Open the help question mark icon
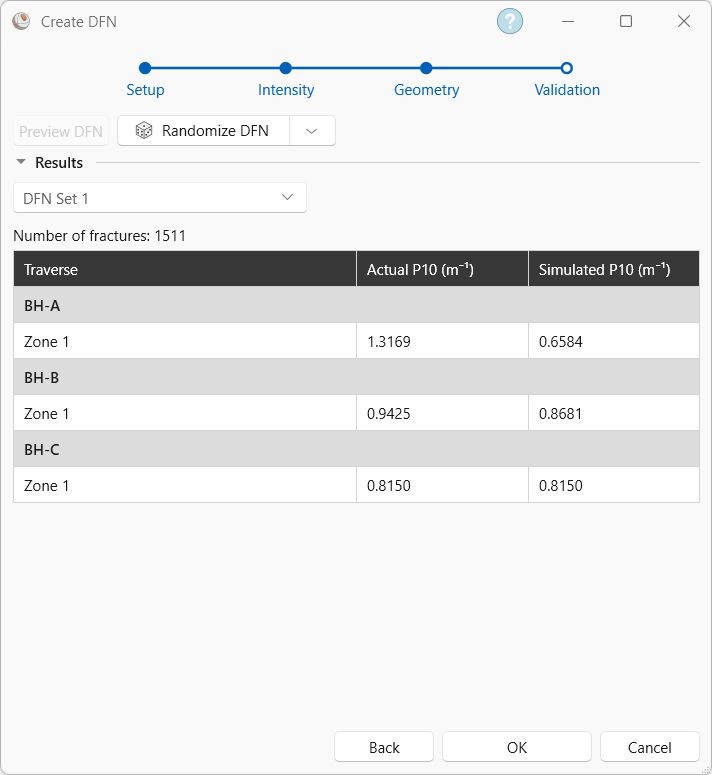This screenshot has height=775, width=712. (x=509, y=21)
